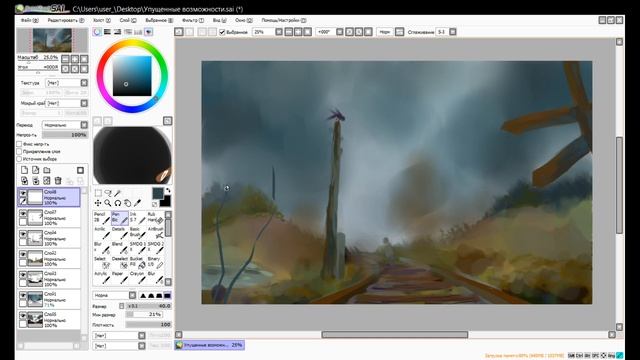
Task: Delete the current layer with trash icon
Action: point(58,180)
